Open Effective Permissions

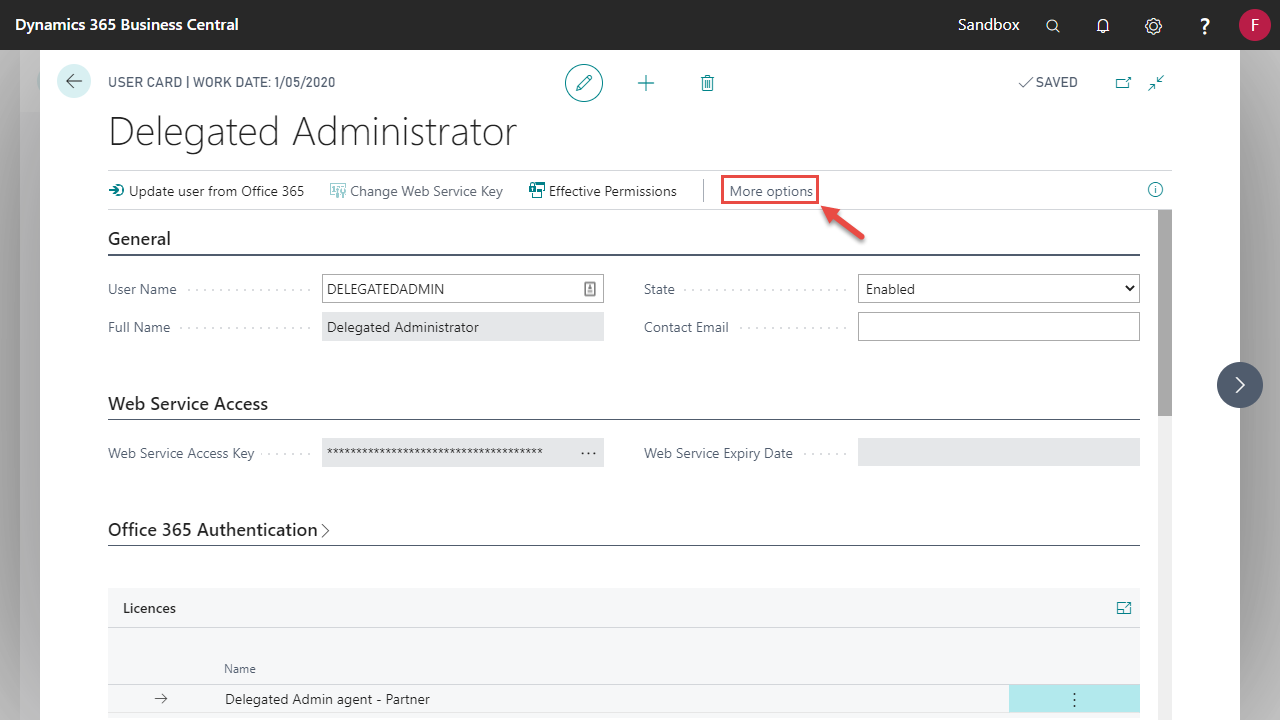(x=603, y=191)
